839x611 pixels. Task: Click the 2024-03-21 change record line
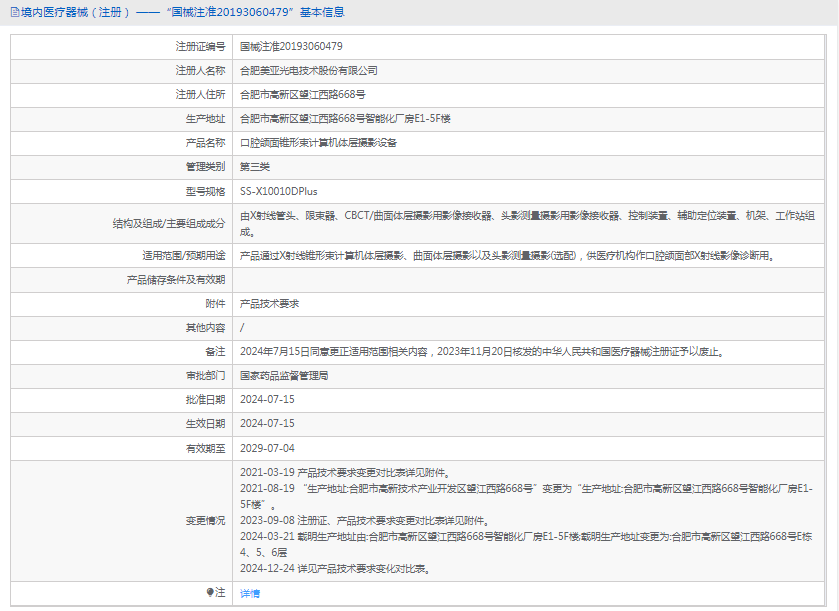pos(527,545)
